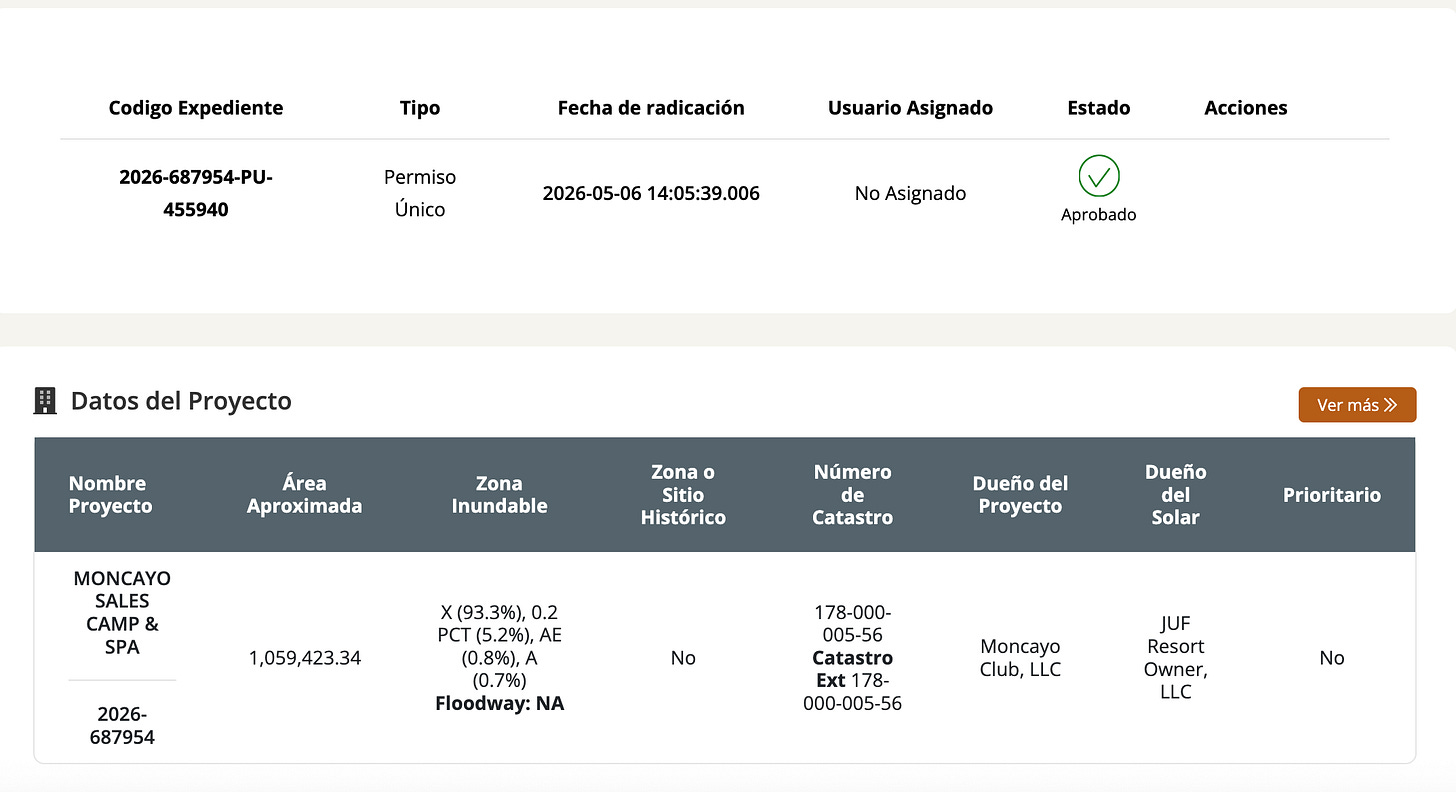The image size is (1456, 792).
Task: Click the catastro number 178-000-005-56
Action: pos(852,623)
